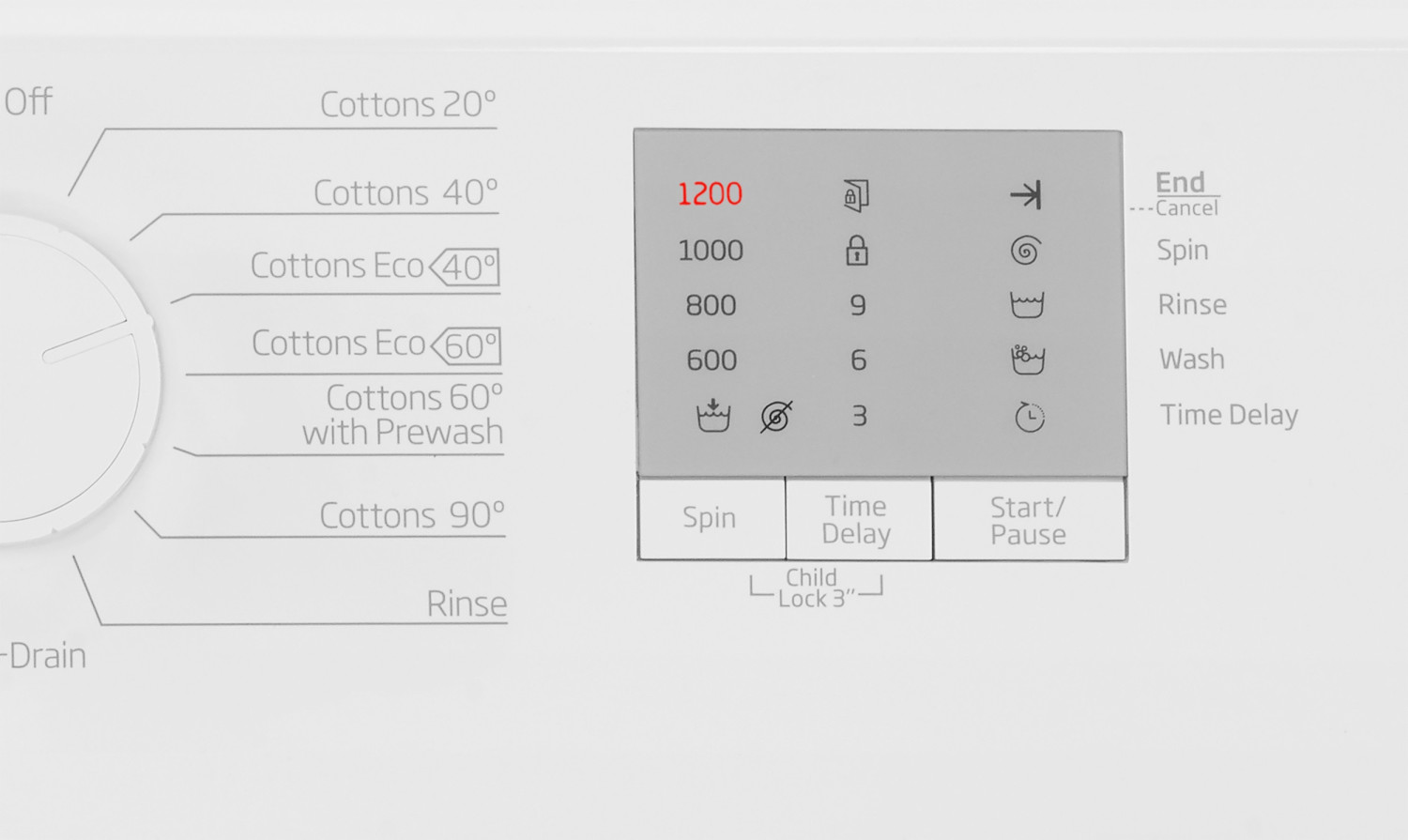Click the no-spin crossed spiral icon
1408x840 pixels.
coord(776,416)
